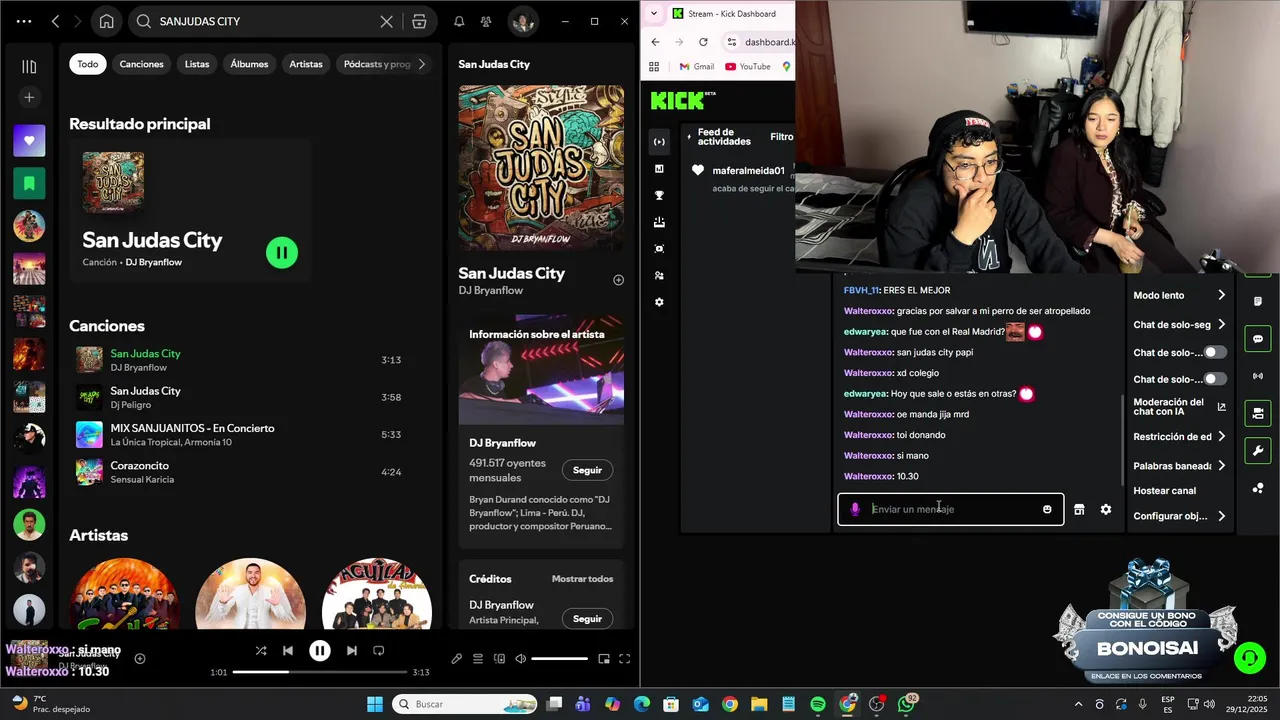Add current song to Liked Songs via plus
Image resolution: width=1280 pixels, height=720 pixels.
[x=140, y=658]
